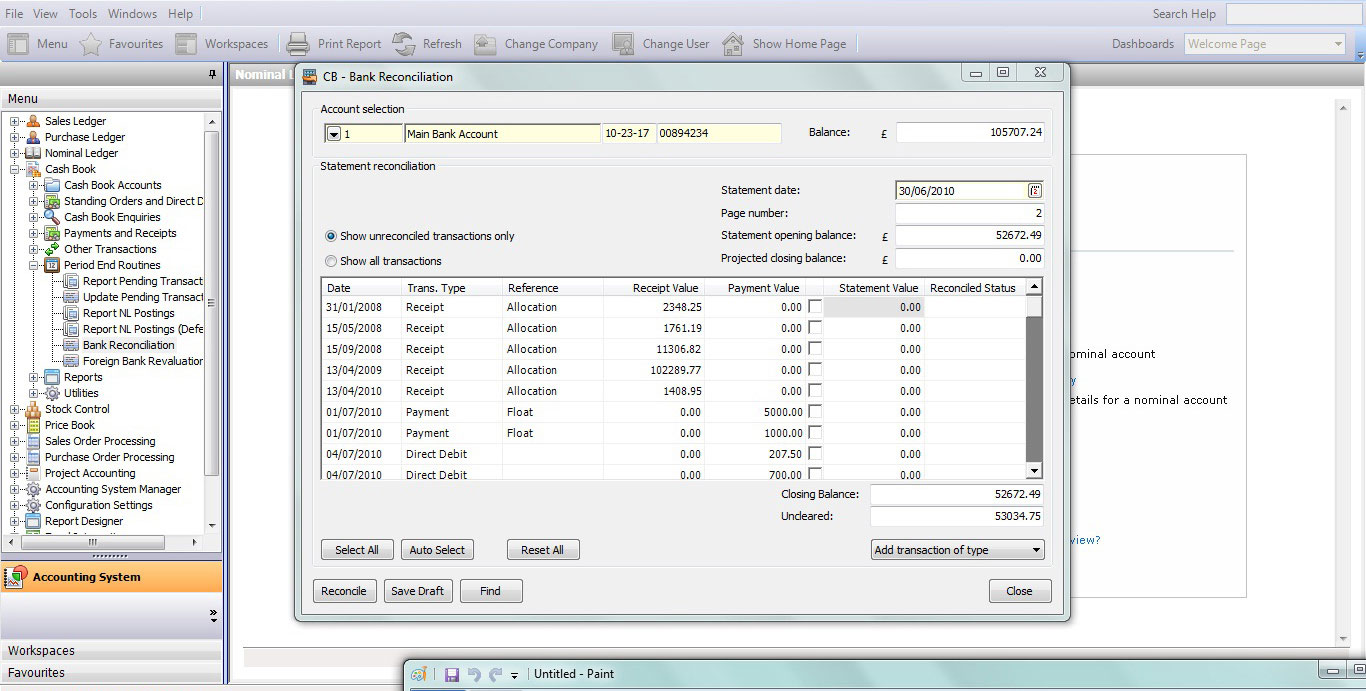Click the Save Draft button
1366x691 pixels.
pyautogui.click(x=417, y=591)
